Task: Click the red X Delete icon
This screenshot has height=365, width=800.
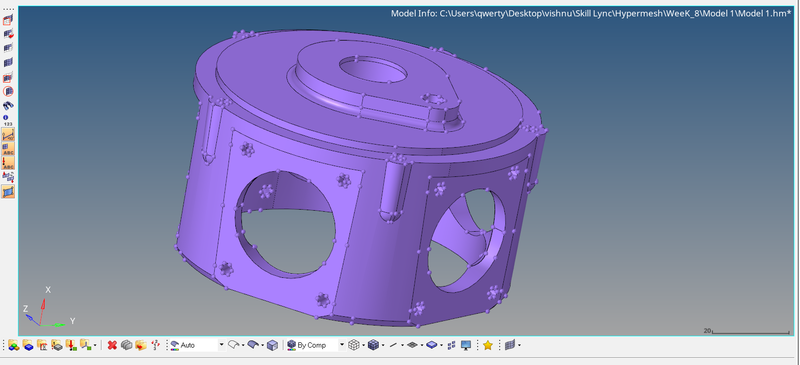Action: [x=112, y=346]
